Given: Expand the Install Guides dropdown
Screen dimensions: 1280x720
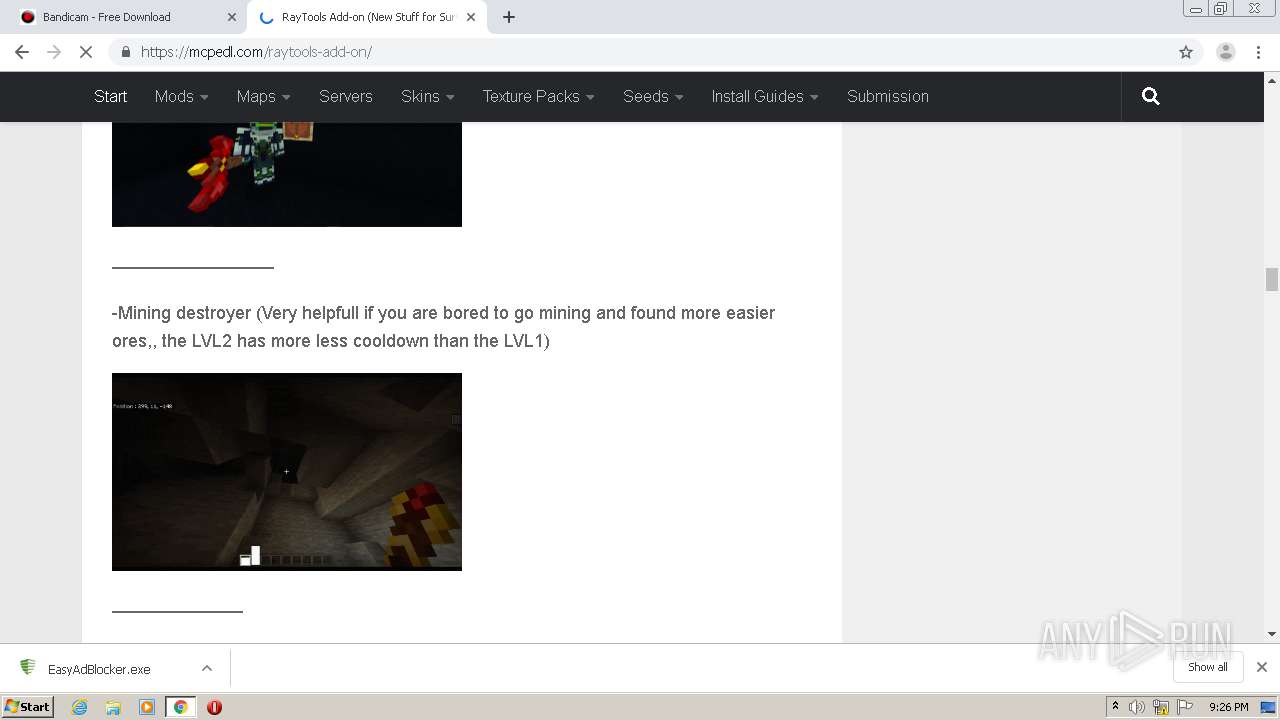Looking at the screenshot, I should tap(765, 96).
